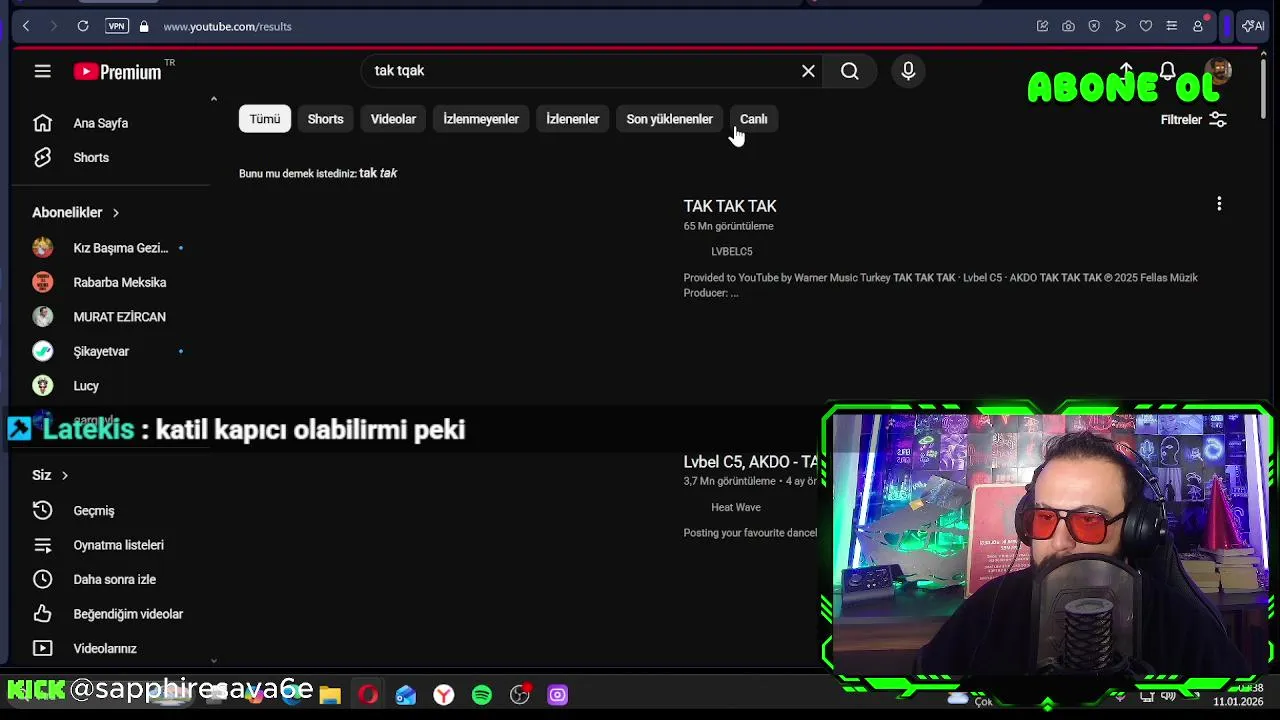This screenshot has width=1280, height=720.
Task: Open Rabarba Meksika subscription
Action: (112, 282)
